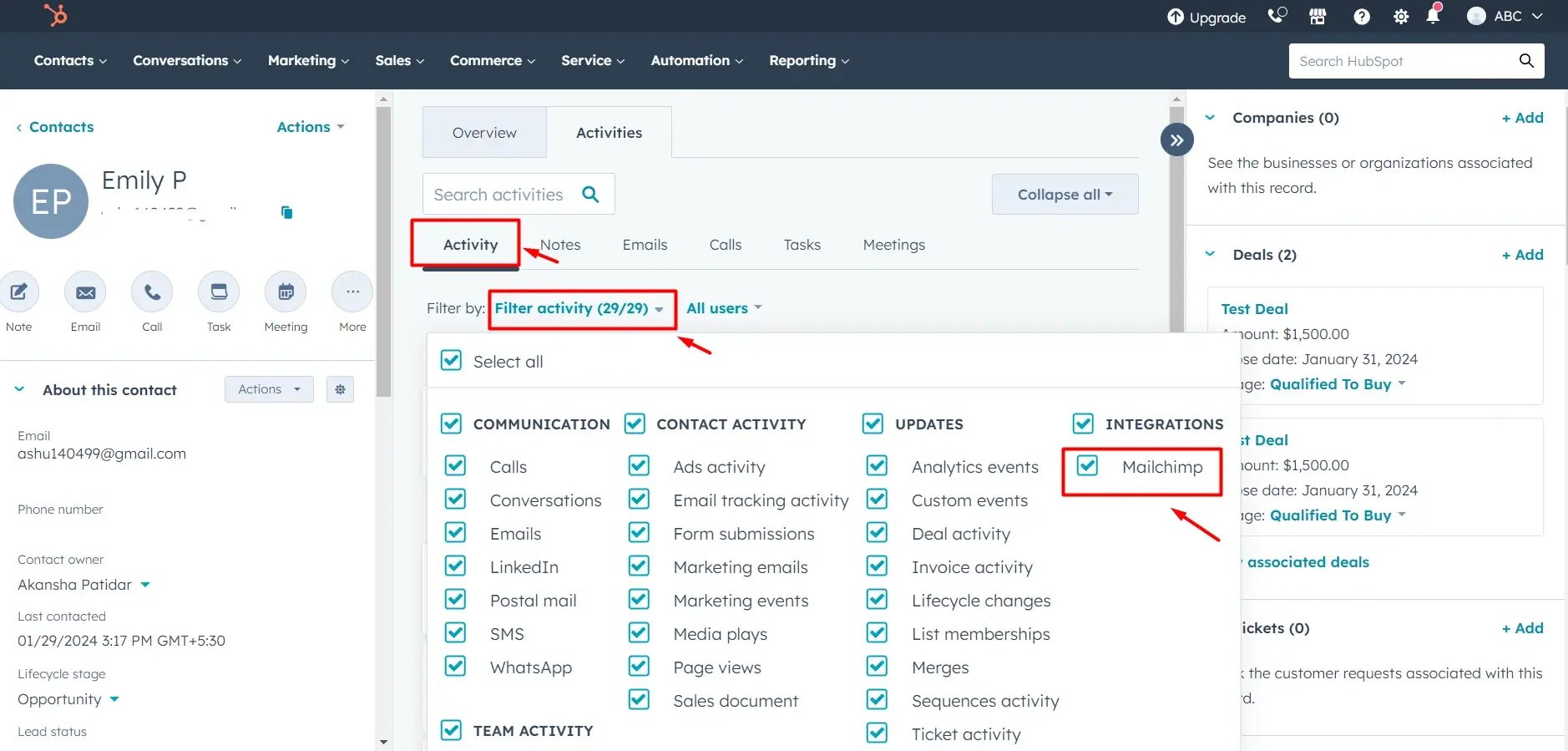Click the Call phone icon button
Screen dimensions: 1568x751
(152, 292)
